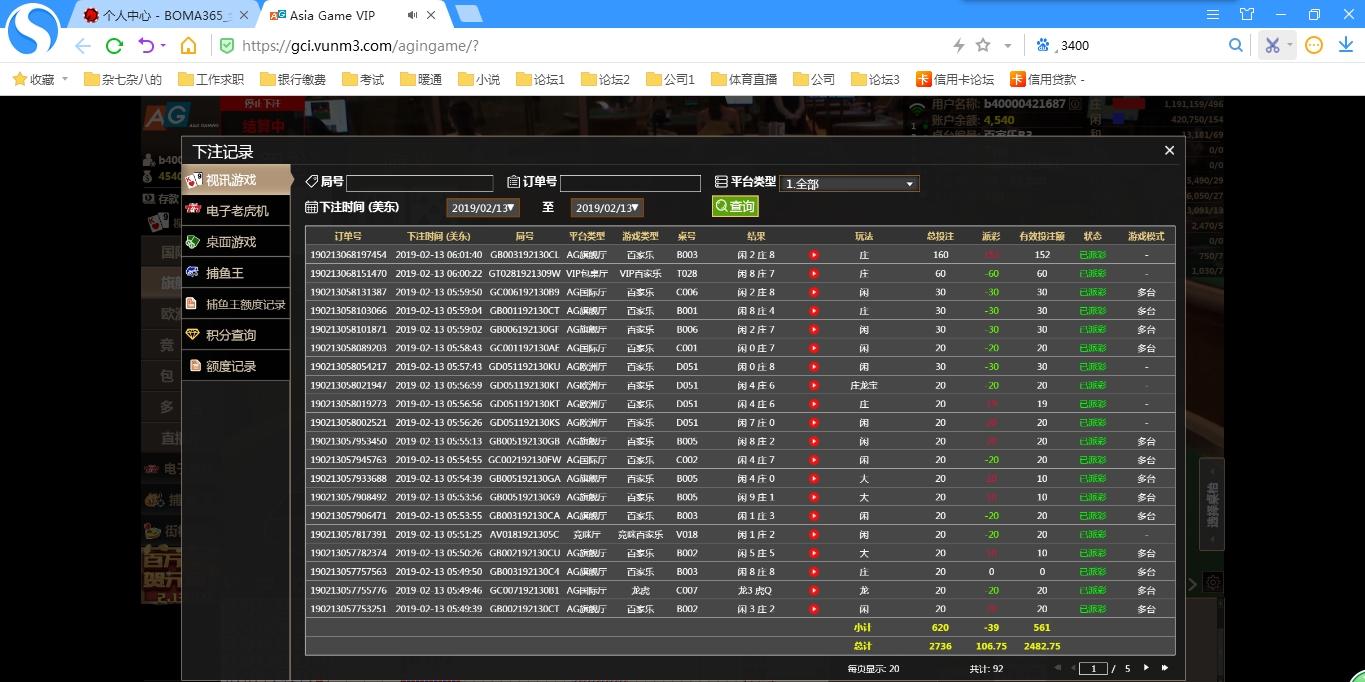Click the browser home icon
Image resolution: width=1365 pixels, height=682 pixels.
tap(188, 46)
